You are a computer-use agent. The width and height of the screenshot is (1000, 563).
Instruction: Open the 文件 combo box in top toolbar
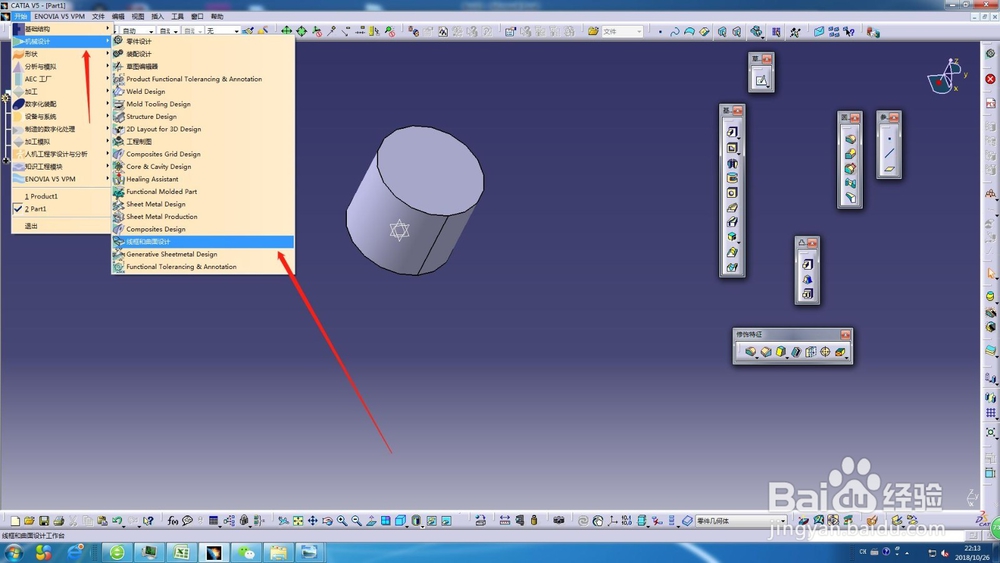(x=622, y=31)
